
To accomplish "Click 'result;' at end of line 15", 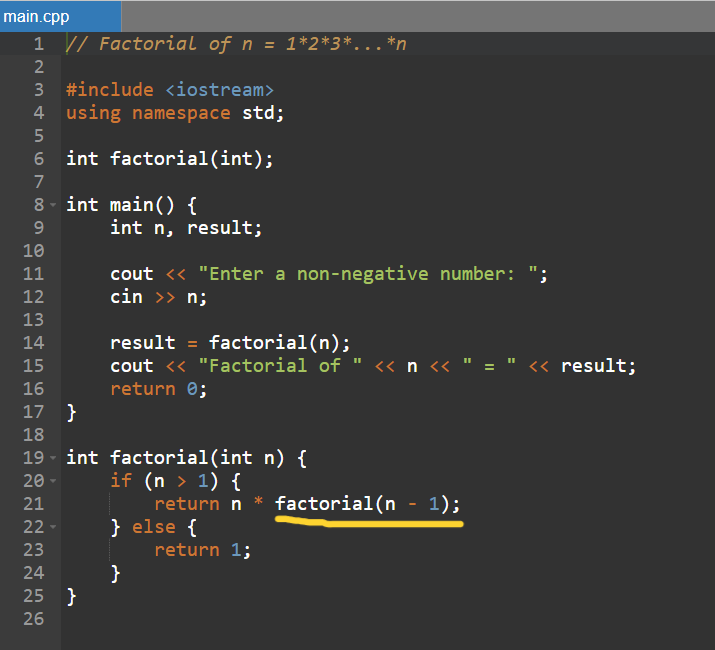I will click(x=598, y=366).
